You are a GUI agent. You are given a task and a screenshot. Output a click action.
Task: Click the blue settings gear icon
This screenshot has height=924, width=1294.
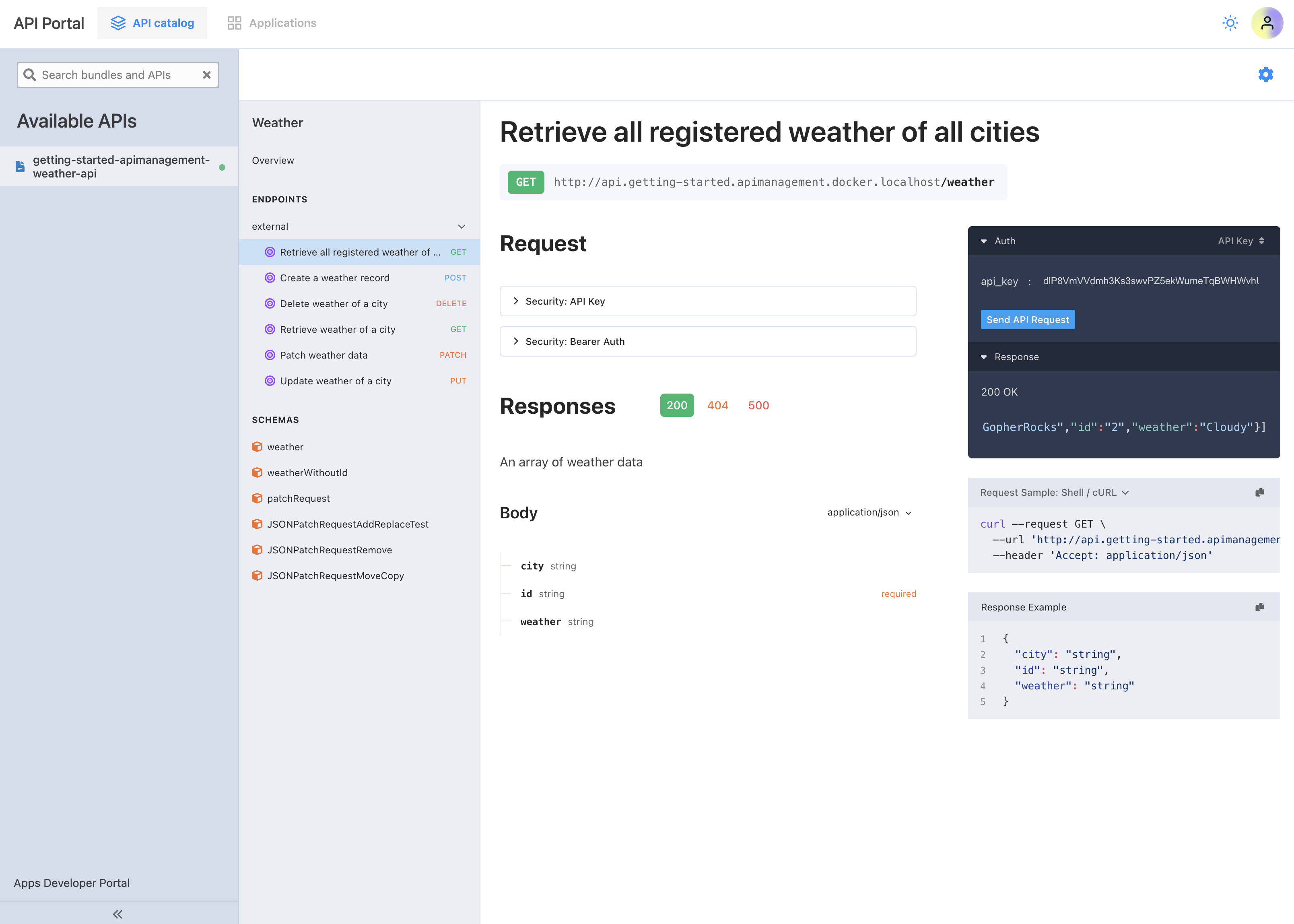point(1265,74)
